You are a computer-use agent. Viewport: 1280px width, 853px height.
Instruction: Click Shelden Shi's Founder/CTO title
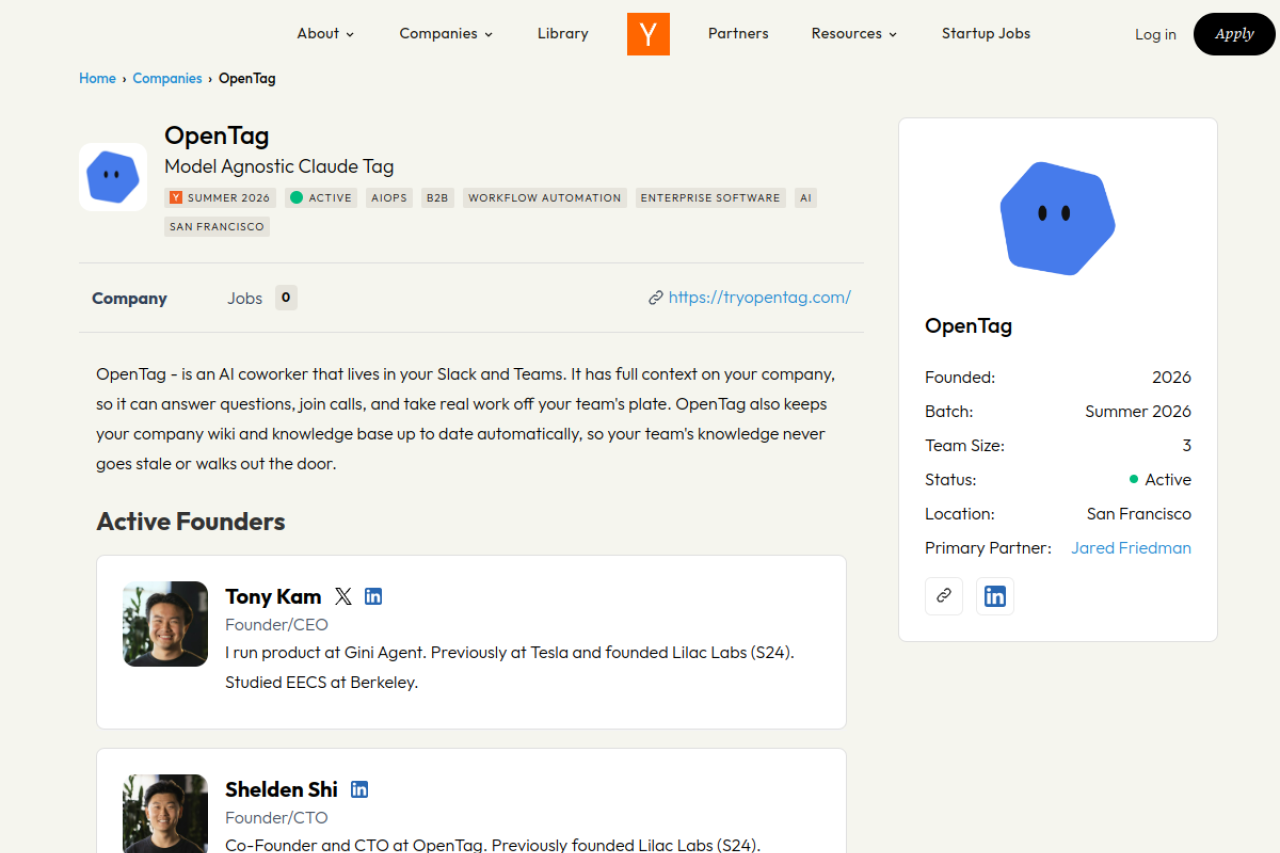tap(276, 818)
